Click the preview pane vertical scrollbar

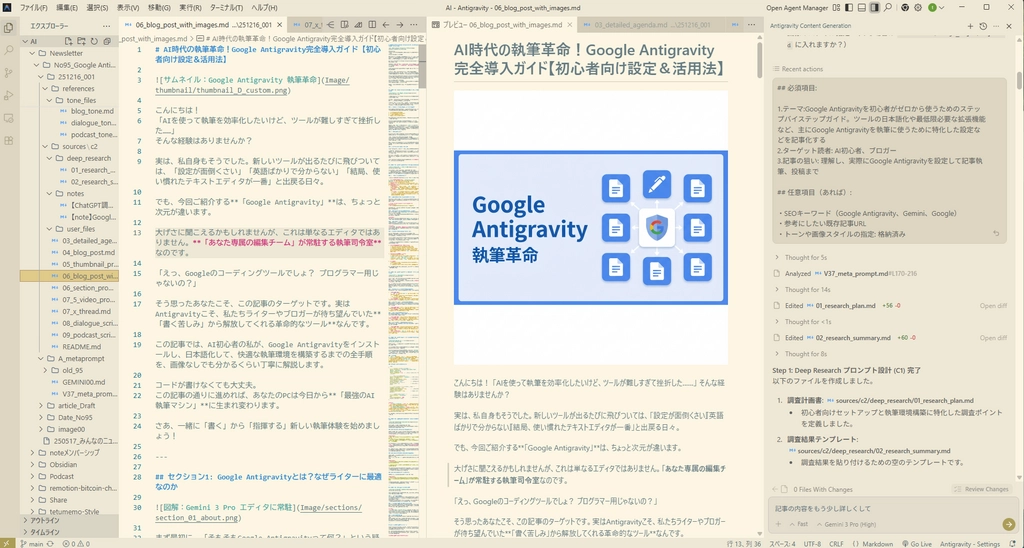[x=759, y=59]
